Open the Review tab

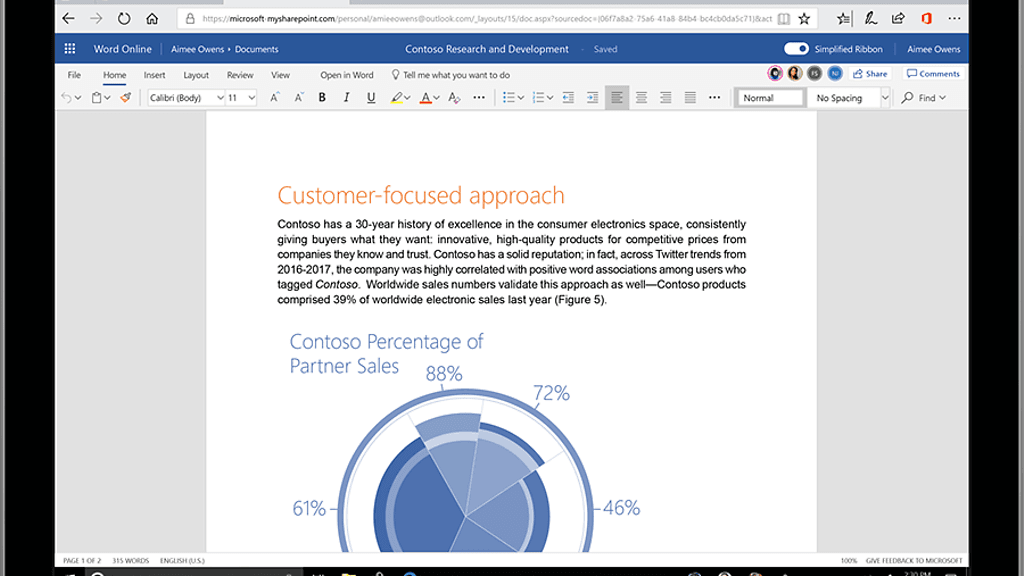point(240,75)
